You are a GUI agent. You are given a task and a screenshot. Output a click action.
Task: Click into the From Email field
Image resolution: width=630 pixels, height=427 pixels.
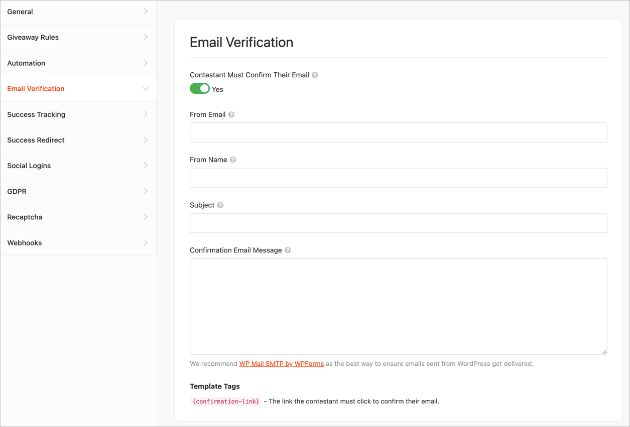point(398,133)
